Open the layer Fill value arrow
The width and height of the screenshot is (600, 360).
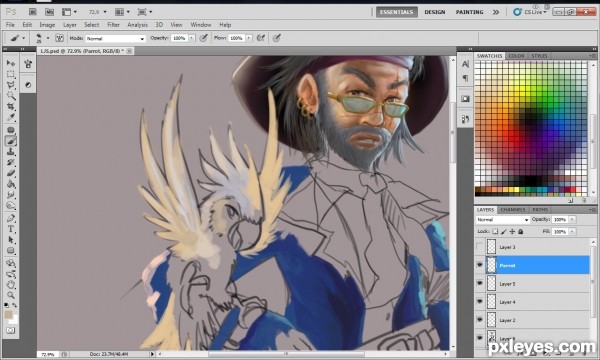[x=572, y=231]
